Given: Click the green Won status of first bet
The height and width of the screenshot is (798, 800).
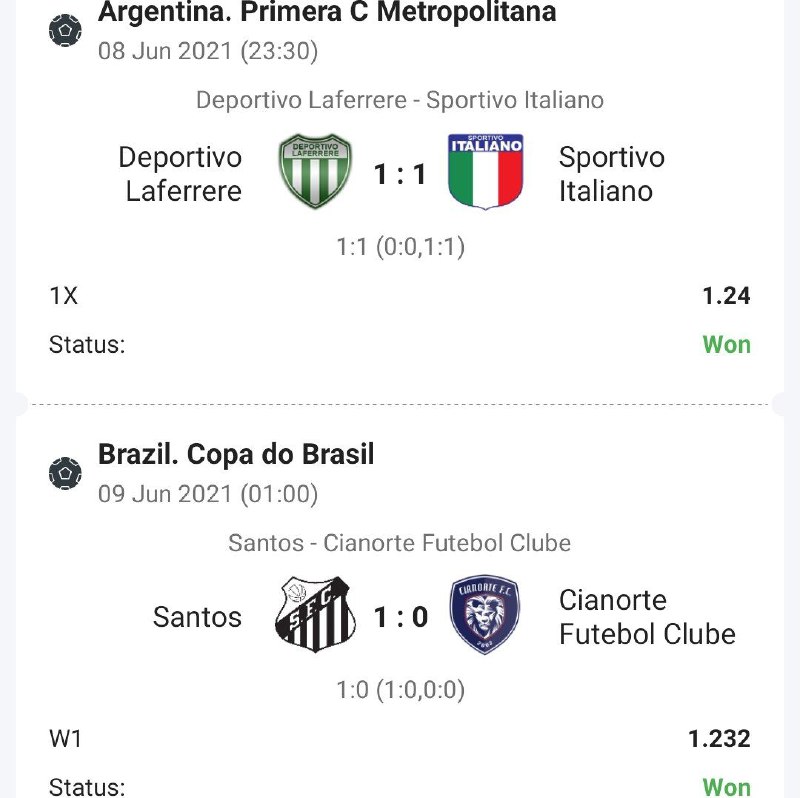Looking at the screenshot, I should tap(727, 345).
